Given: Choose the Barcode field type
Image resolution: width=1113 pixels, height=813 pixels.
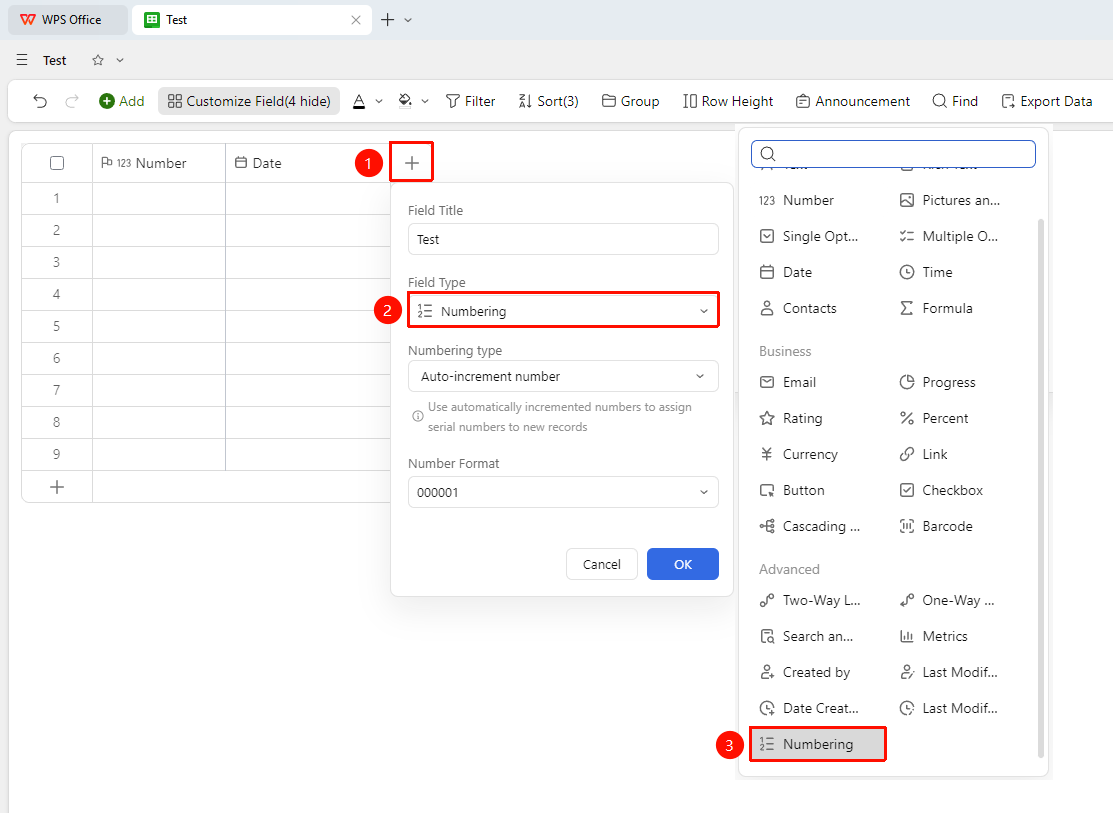Looking at the screenshot, I should 936,526.
